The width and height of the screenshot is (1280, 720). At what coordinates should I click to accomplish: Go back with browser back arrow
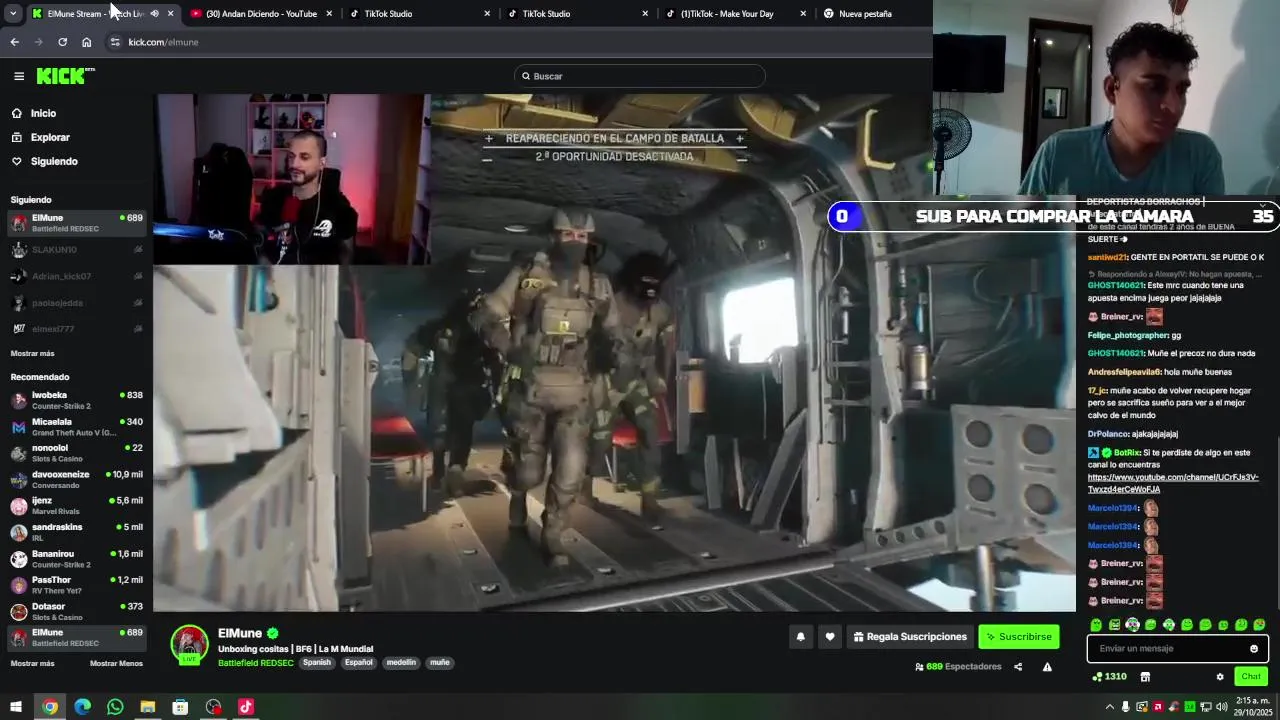(14, 42)
